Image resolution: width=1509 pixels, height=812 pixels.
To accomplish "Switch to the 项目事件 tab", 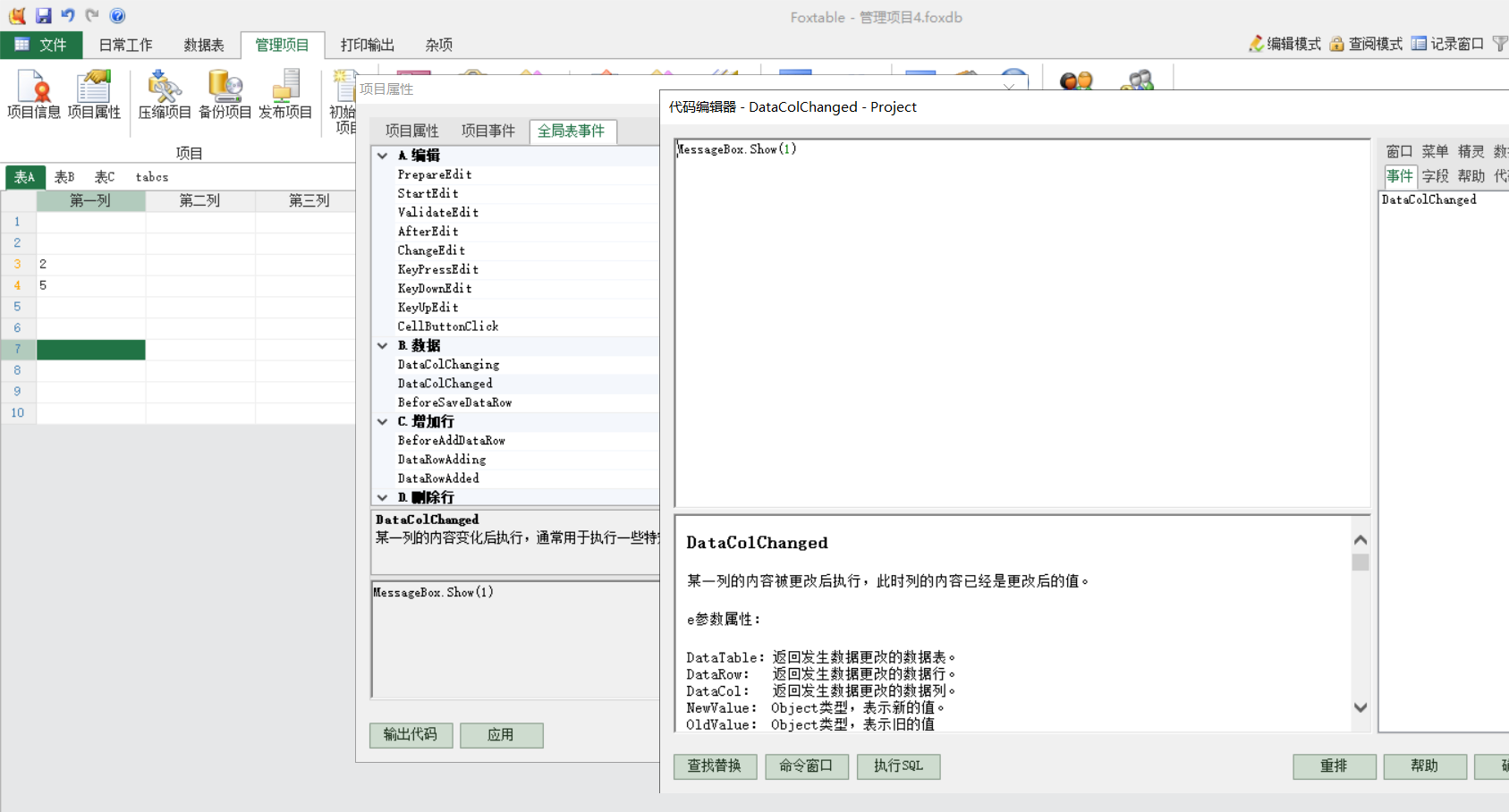I will click(x=487, y=131).
